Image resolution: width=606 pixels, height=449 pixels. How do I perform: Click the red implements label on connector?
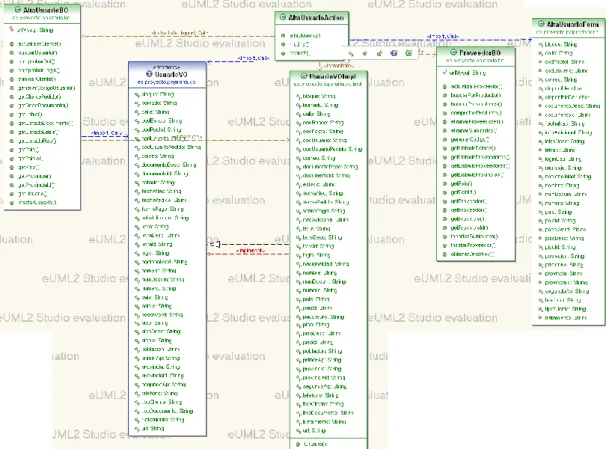click(251, 251)
